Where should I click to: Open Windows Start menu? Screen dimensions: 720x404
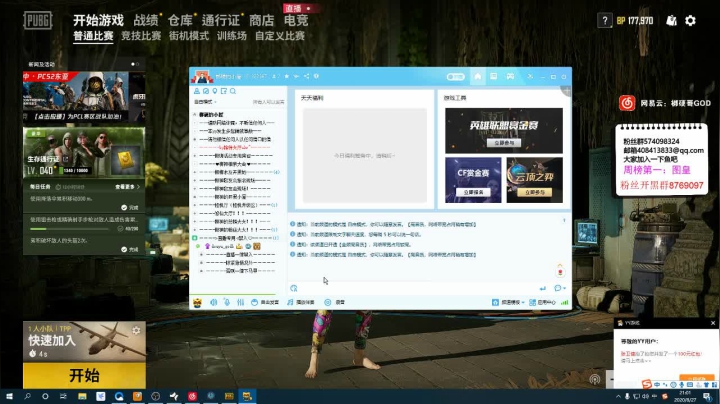coord(9,396)
